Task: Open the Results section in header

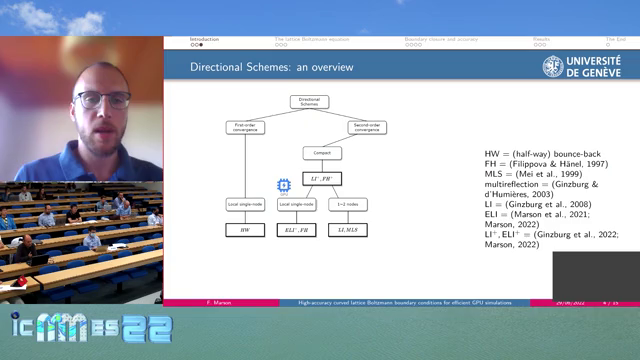Action: tap(541, 39)
